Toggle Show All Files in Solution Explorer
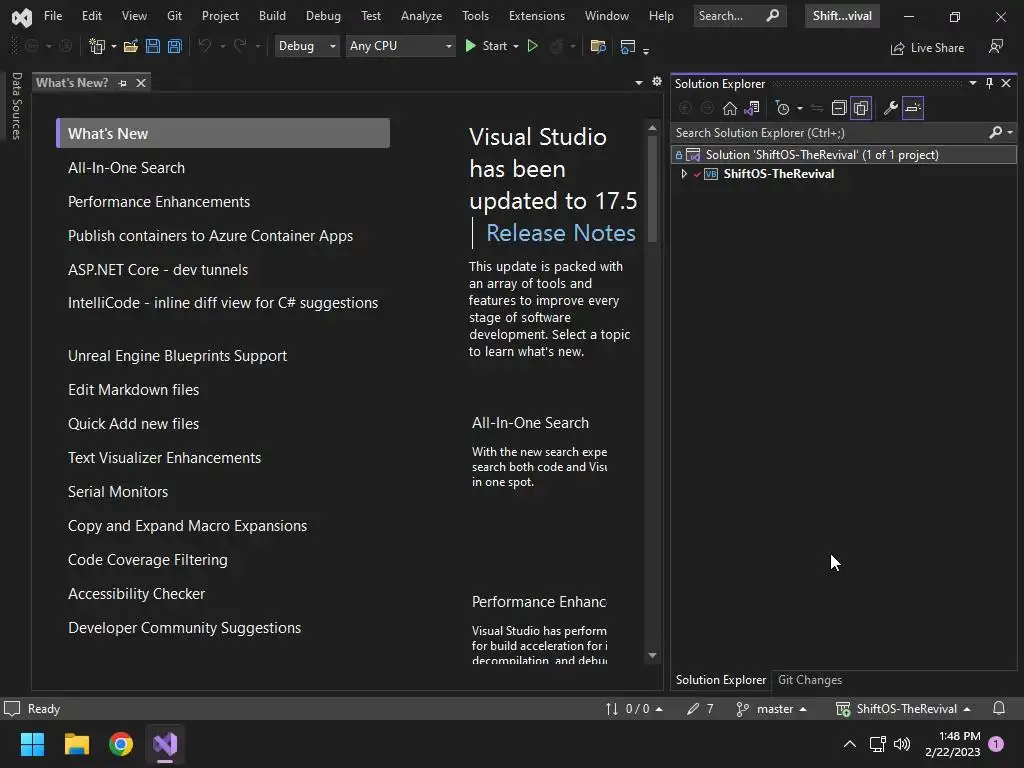The height and width of the screenshot is (768, 1024). tap(861, 108)
